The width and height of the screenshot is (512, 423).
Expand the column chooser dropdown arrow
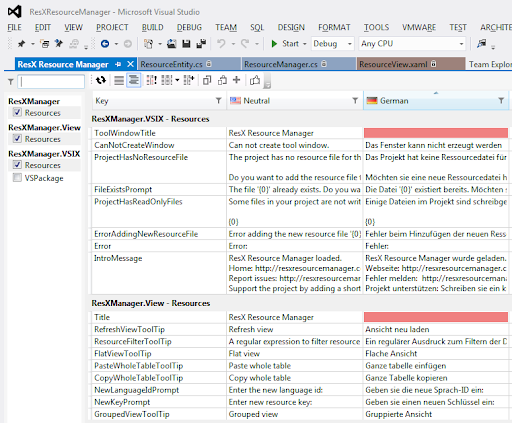[x=177, y=80]
